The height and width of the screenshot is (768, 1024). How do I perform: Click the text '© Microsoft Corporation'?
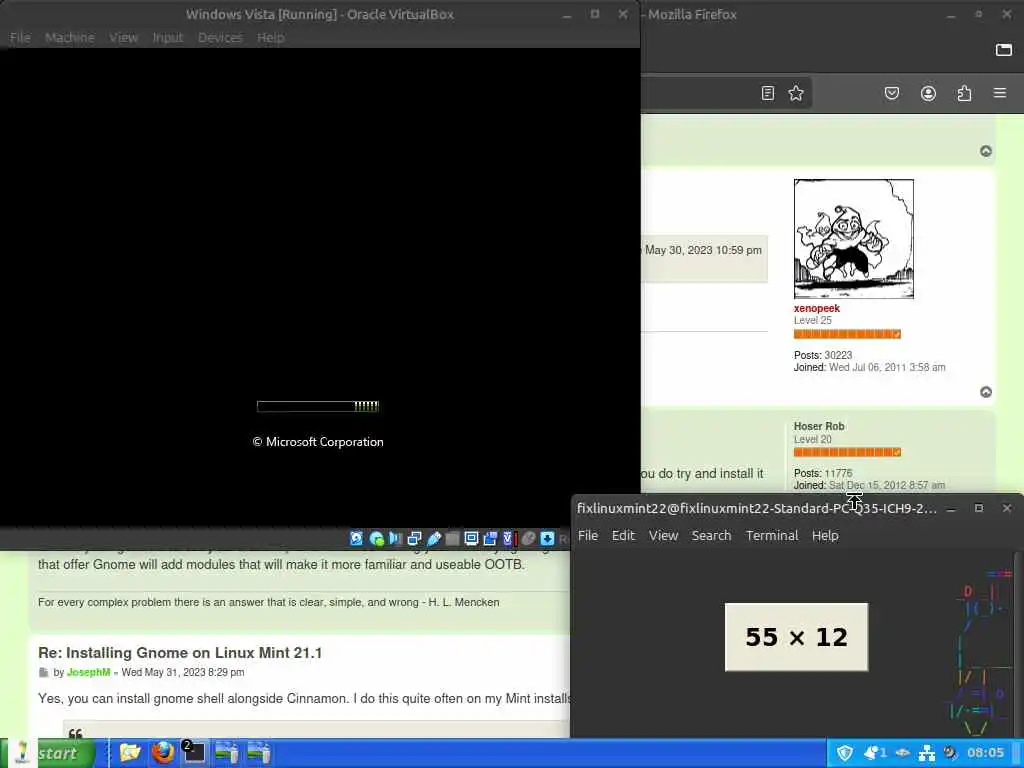click(x=318, y=442)
